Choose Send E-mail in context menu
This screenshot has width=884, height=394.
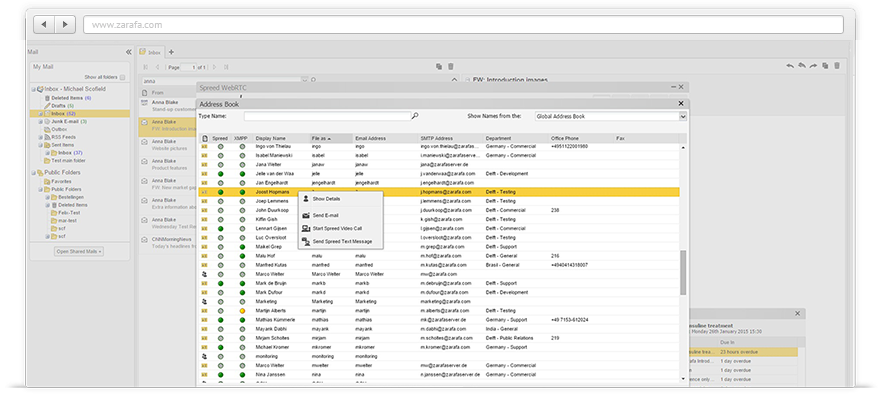click(341, 215)
